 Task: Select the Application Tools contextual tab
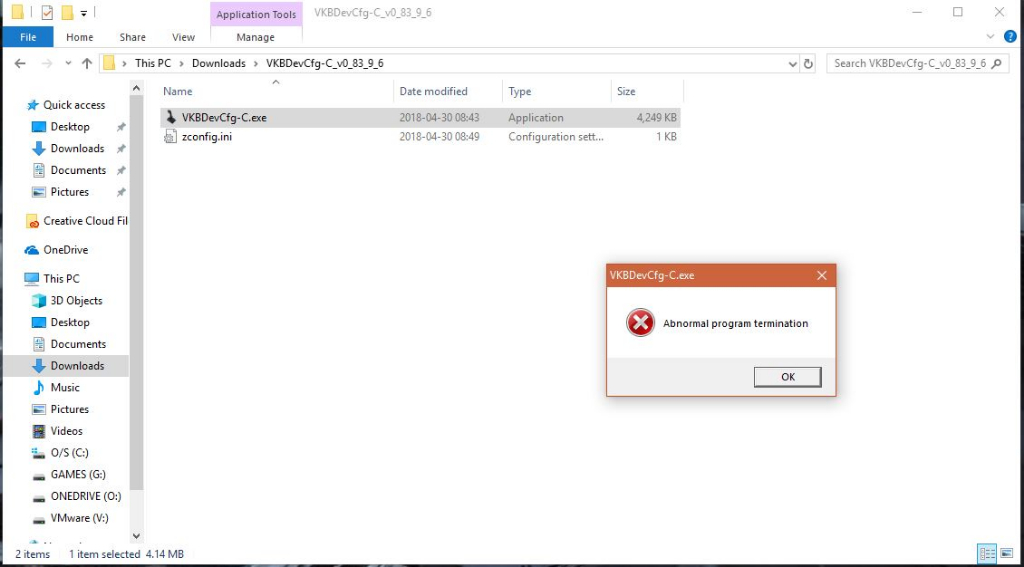(x=256, y=14)
